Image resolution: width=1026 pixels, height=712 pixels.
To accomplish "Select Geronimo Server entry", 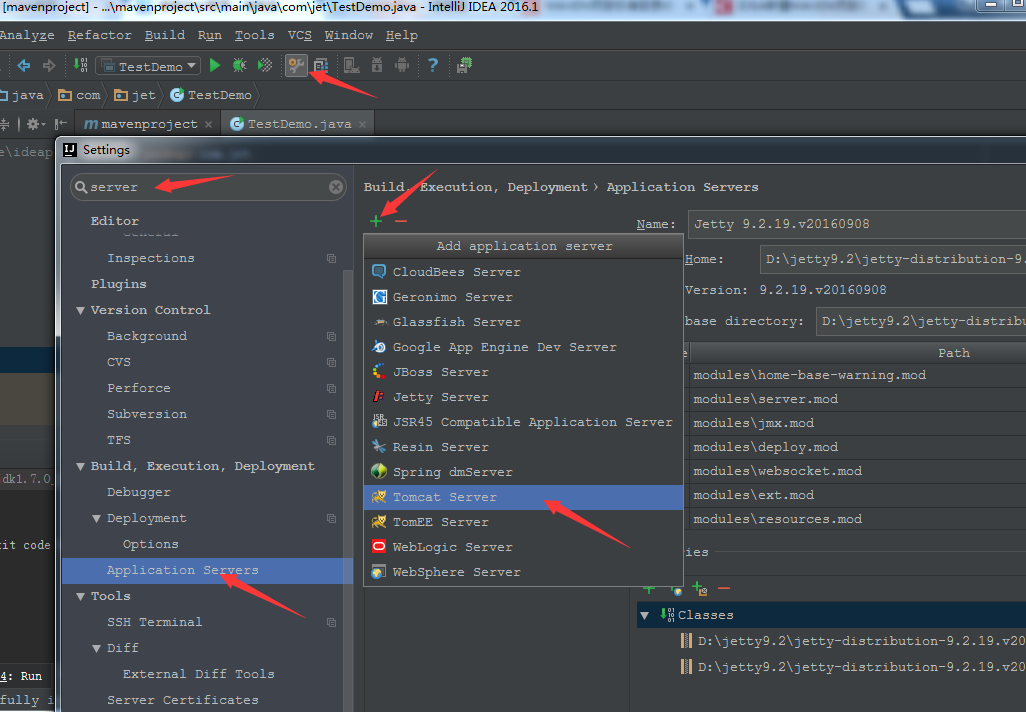I will pos(523,296).
